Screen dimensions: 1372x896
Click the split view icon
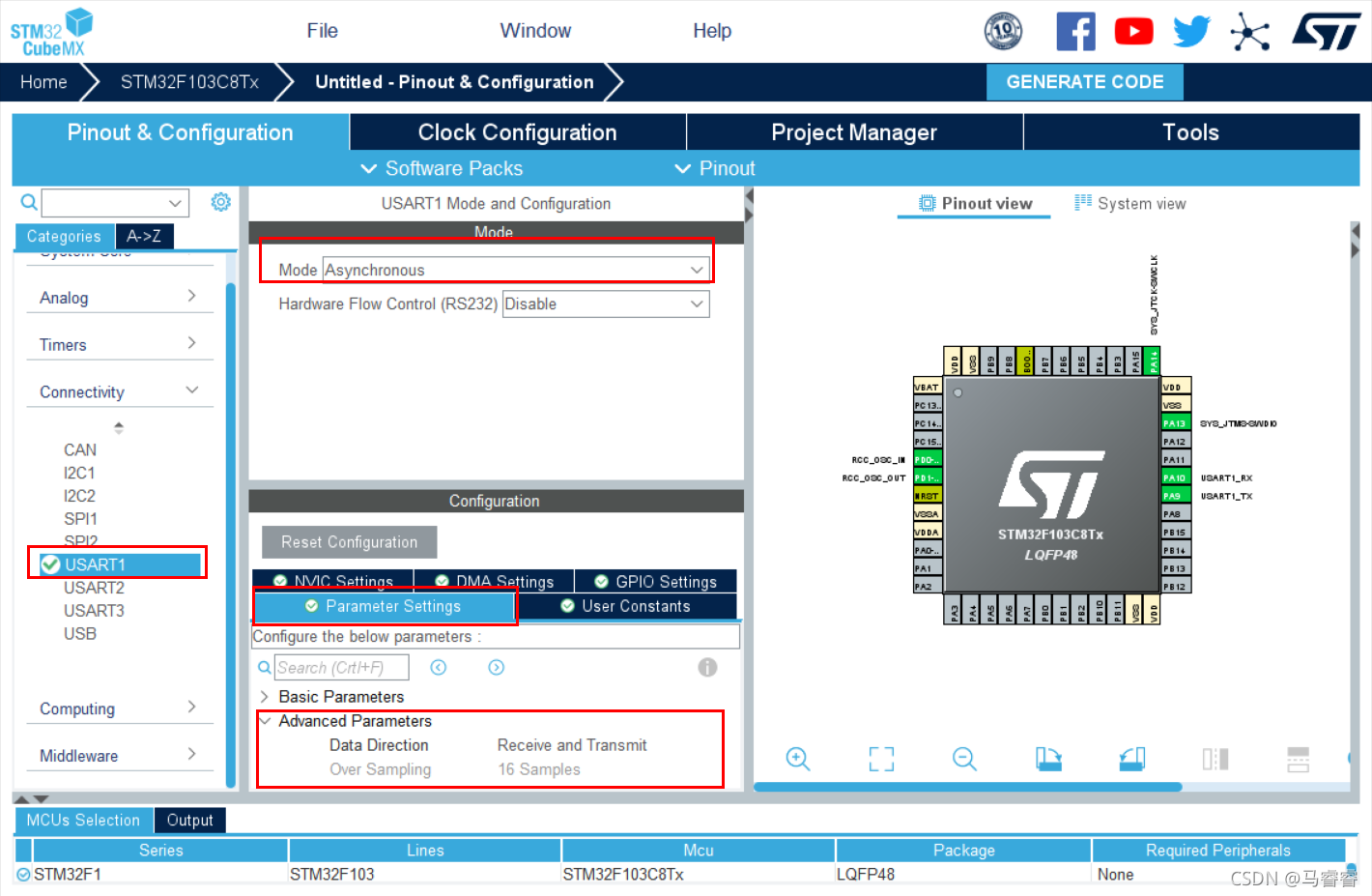click(x=1215, y=759)
